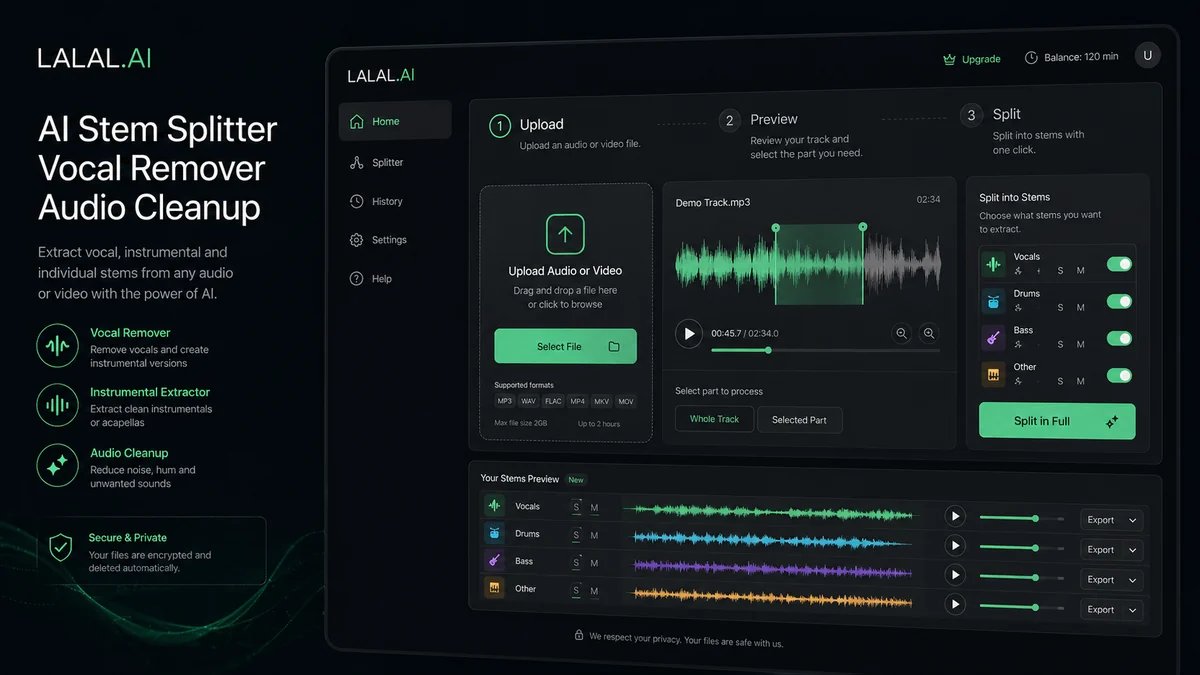Choose Whole Track to process
Viewport: 1200px width, 675px height.
point(714,419)
